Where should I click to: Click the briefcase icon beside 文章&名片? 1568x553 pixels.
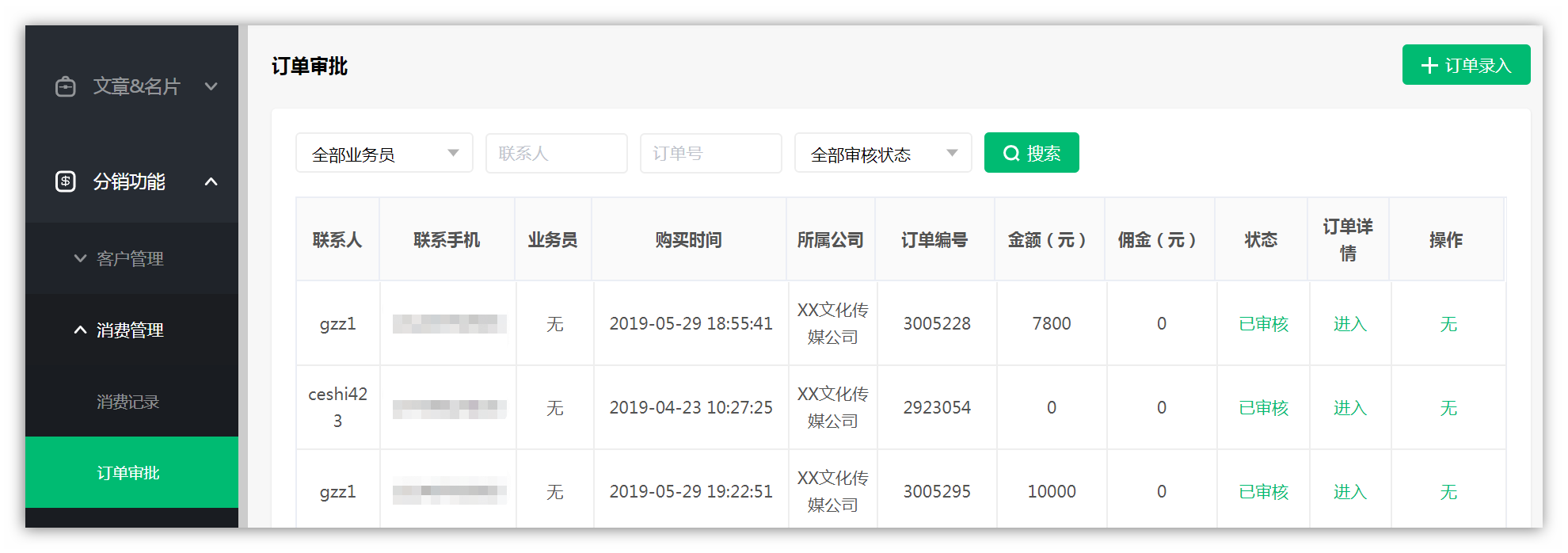coord(66,86)
